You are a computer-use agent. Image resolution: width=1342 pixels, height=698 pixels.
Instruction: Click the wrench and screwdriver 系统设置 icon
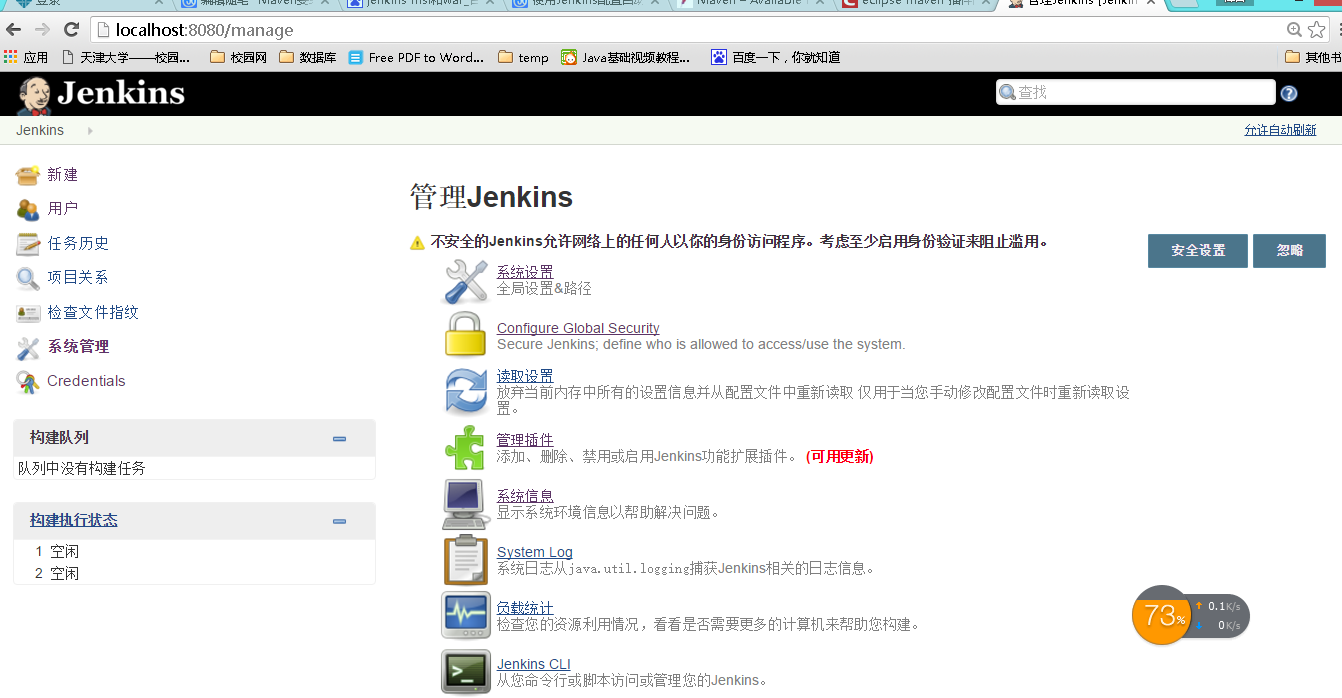point(466,281)
